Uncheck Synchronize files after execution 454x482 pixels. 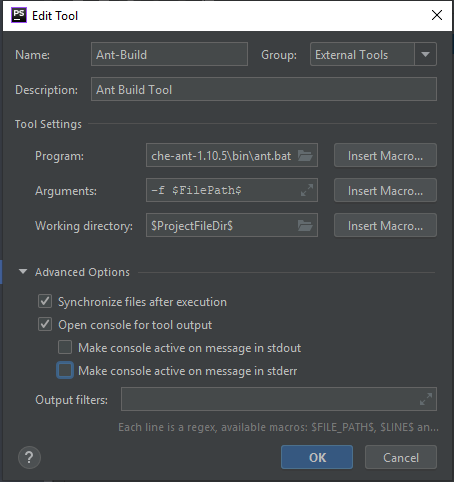click(45, 301)
